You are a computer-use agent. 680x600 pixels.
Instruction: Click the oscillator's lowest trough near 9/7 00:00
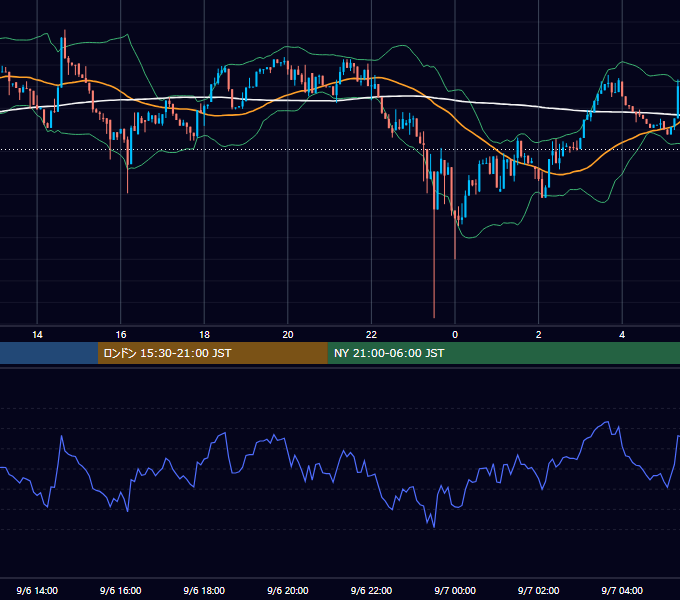coord(434,526)
